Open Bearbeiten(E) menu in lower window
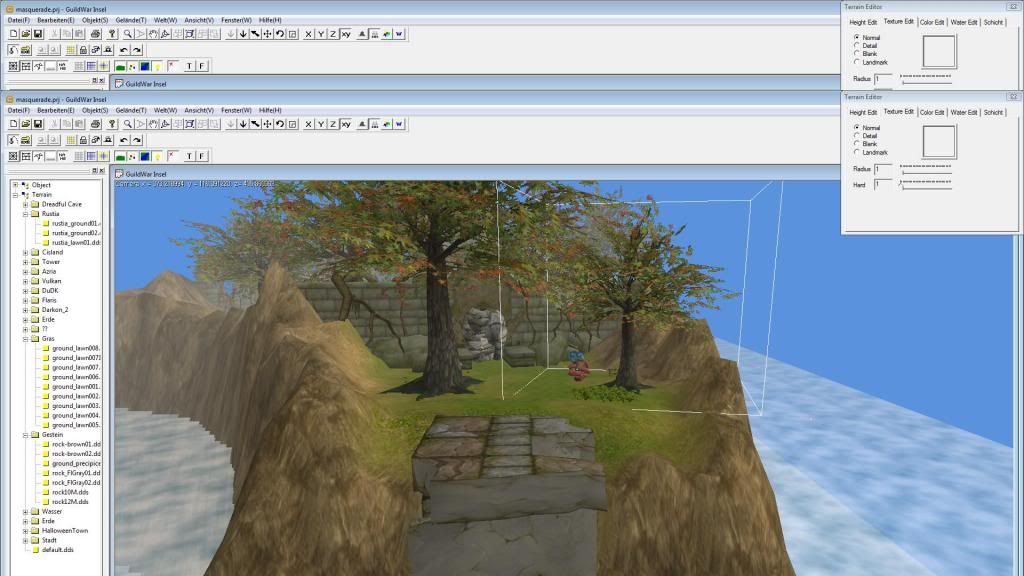 click(x=56, y=110)
